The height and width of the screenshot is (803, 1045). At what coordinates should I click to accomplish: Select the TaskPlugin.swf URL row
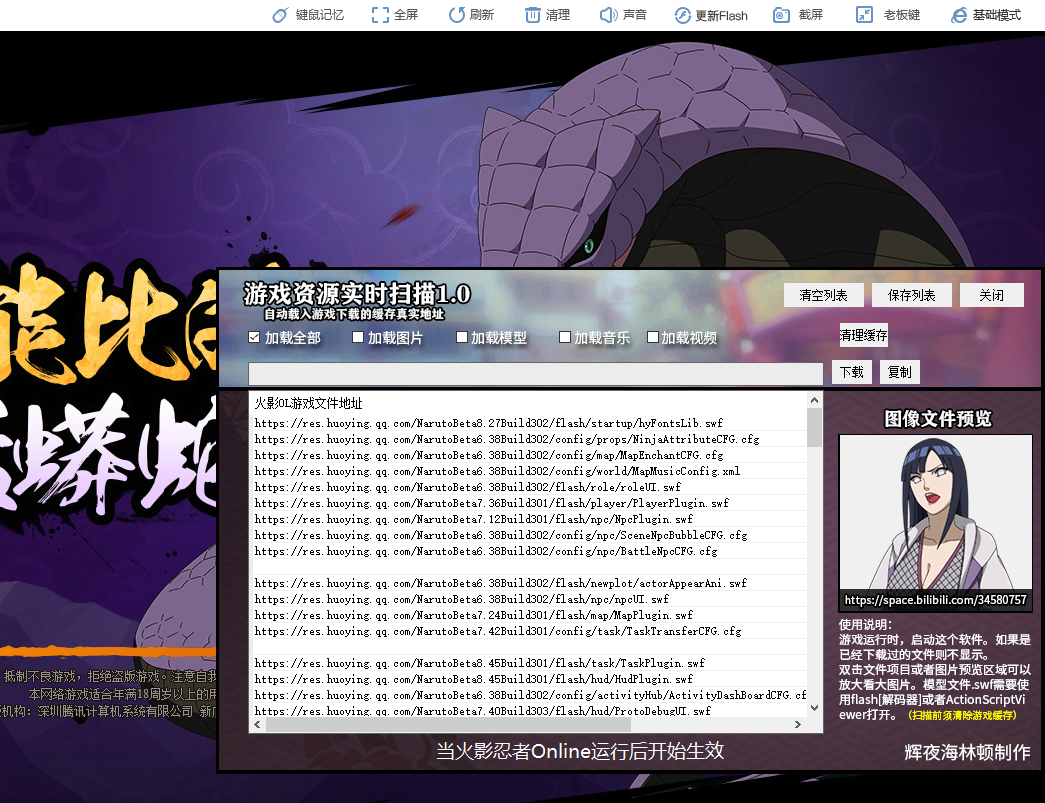[x=529, y=663]
